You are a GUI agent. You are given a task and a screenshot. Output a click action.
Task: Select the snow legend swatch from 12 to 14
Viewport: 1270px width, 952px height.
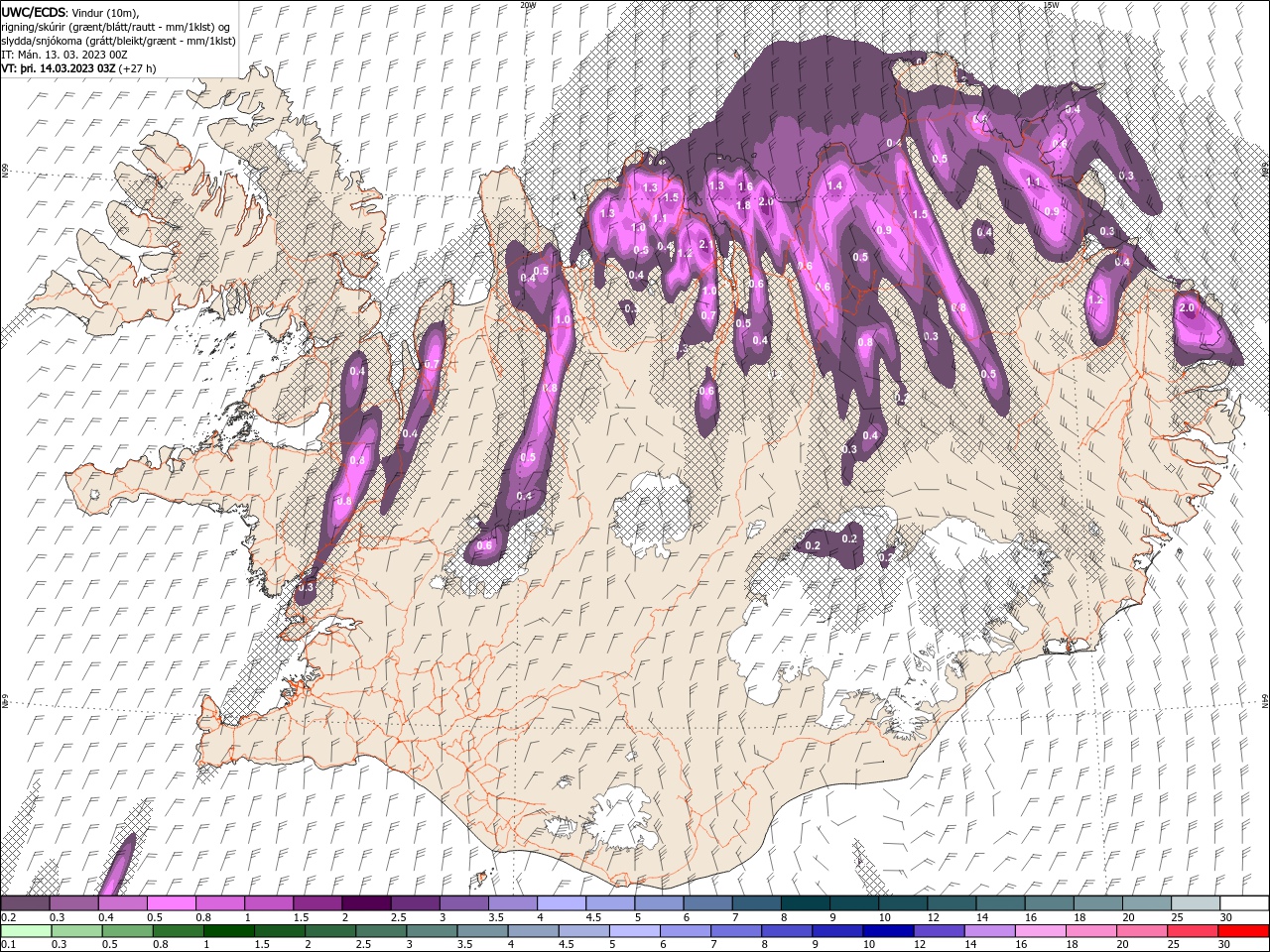coord(952,903)
